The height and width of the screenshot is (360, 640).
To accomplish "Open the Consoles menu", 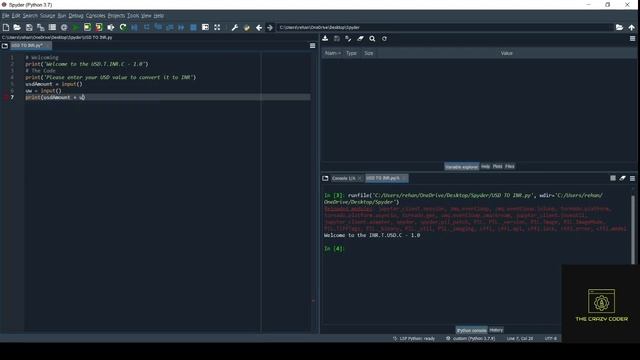I will [96, 16].
